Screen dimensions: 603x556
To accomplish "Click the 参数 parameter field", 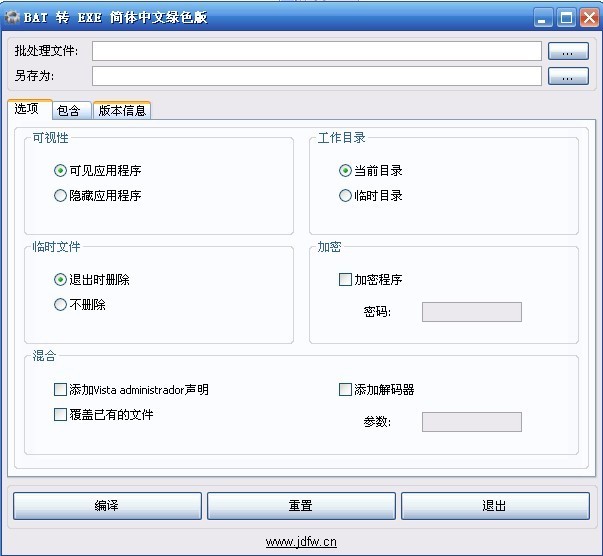I will [x=472, y=422].
